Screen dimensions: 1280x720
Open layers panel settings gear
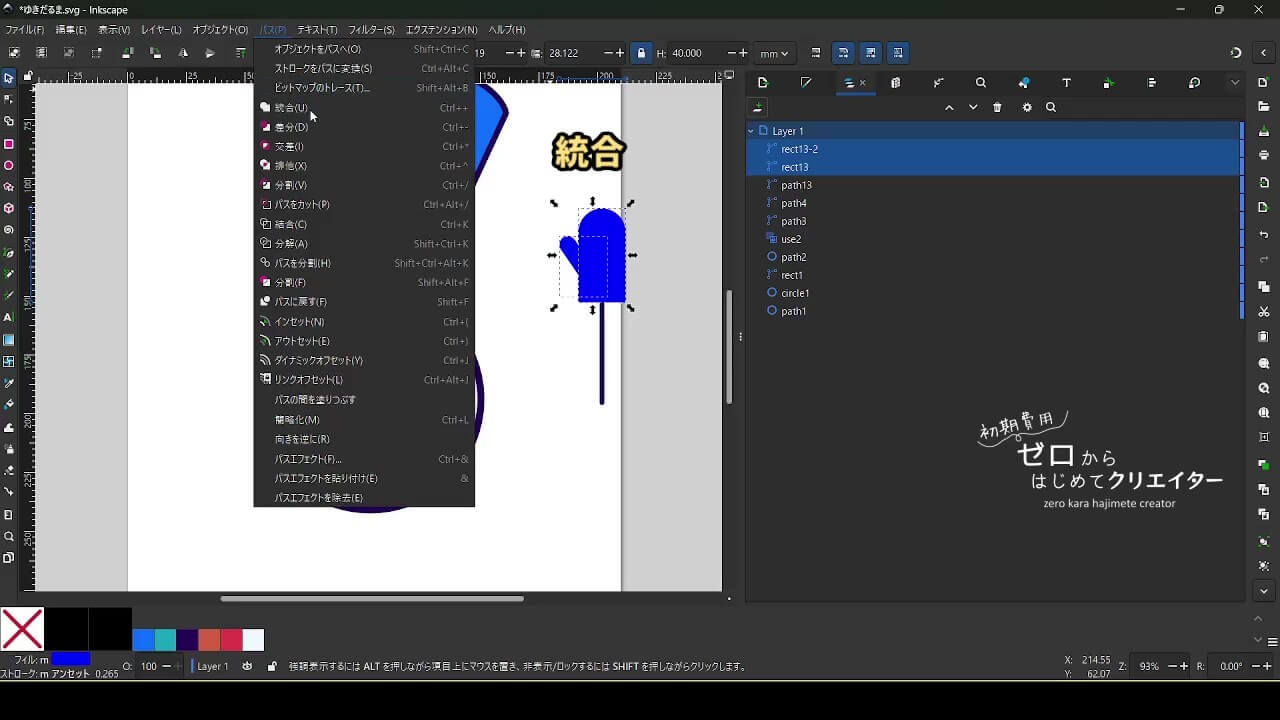1027,108
